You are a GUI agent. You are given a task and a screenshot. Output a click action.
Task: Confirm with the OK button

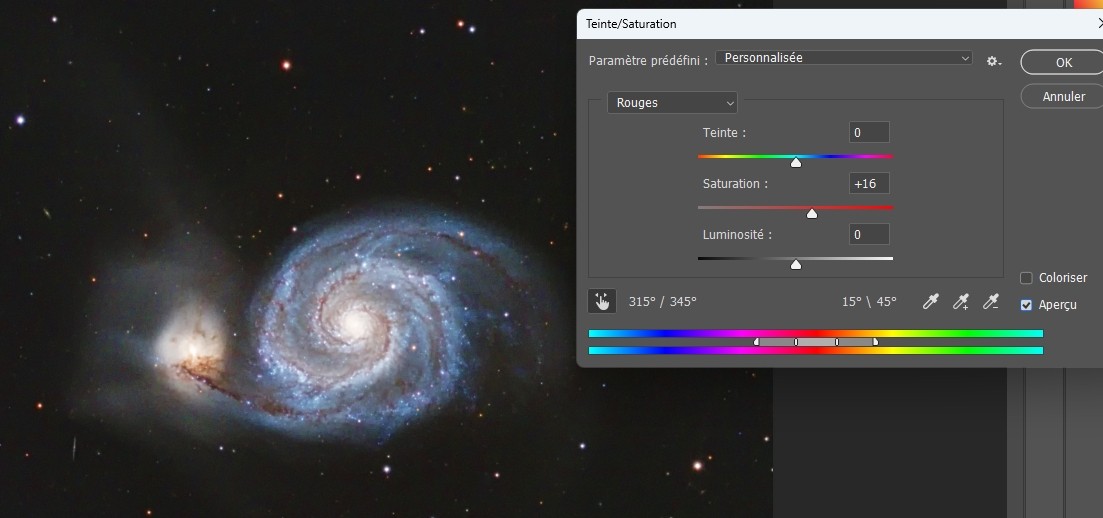1063,62
